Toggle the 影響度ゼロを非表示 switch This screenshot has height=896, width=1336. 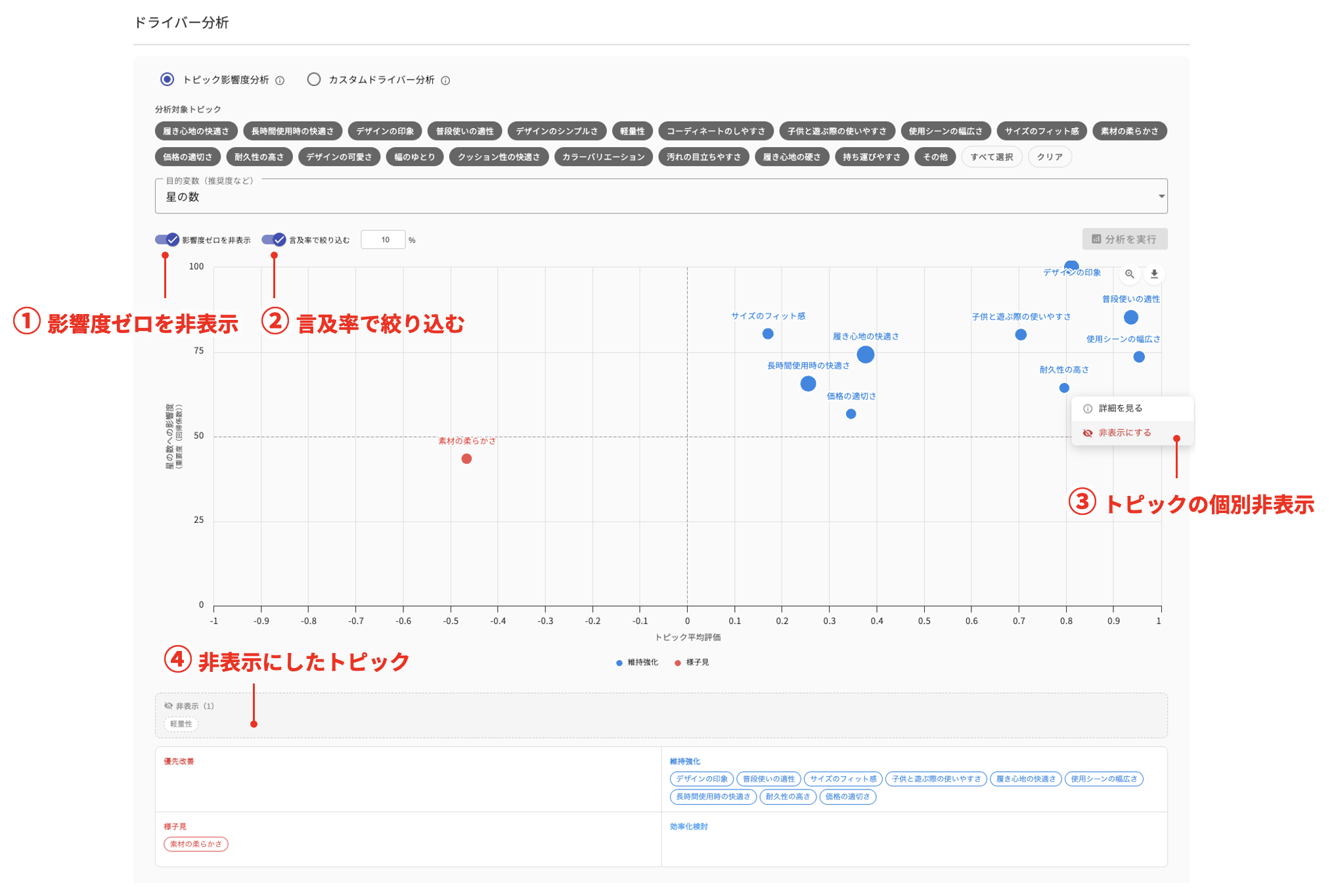pyautogui.click(x=167, y=240)
